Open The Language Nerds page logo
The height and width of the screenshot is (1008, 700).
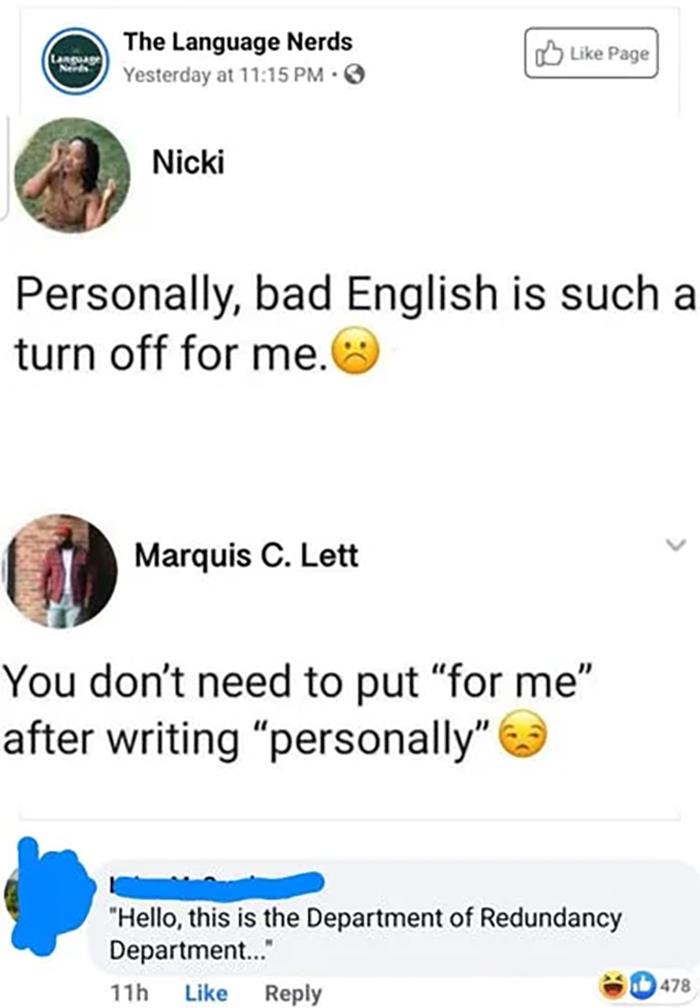tap(76, 60)
